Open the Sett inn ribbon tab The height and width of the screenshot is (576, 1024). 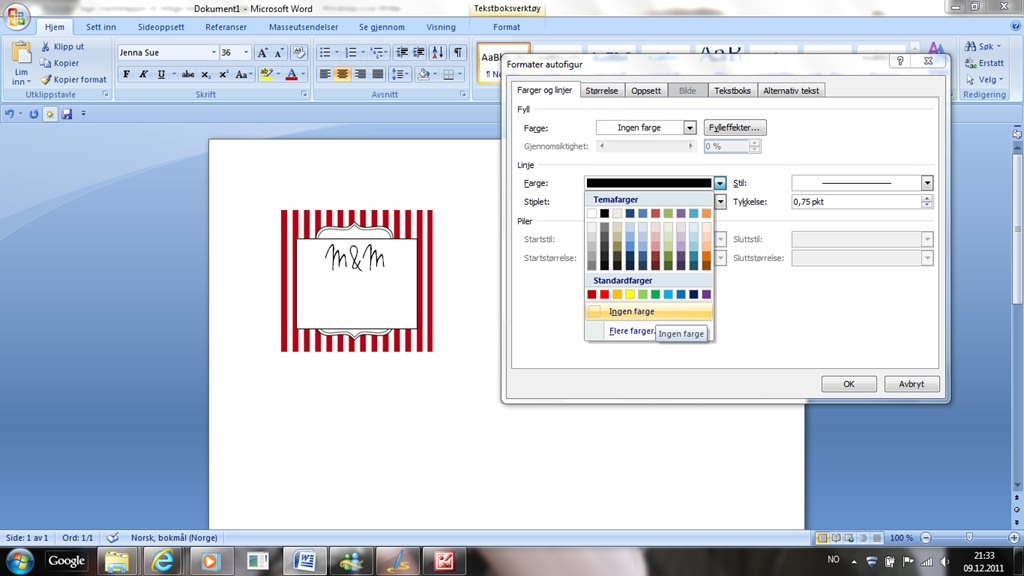point(101,27)
